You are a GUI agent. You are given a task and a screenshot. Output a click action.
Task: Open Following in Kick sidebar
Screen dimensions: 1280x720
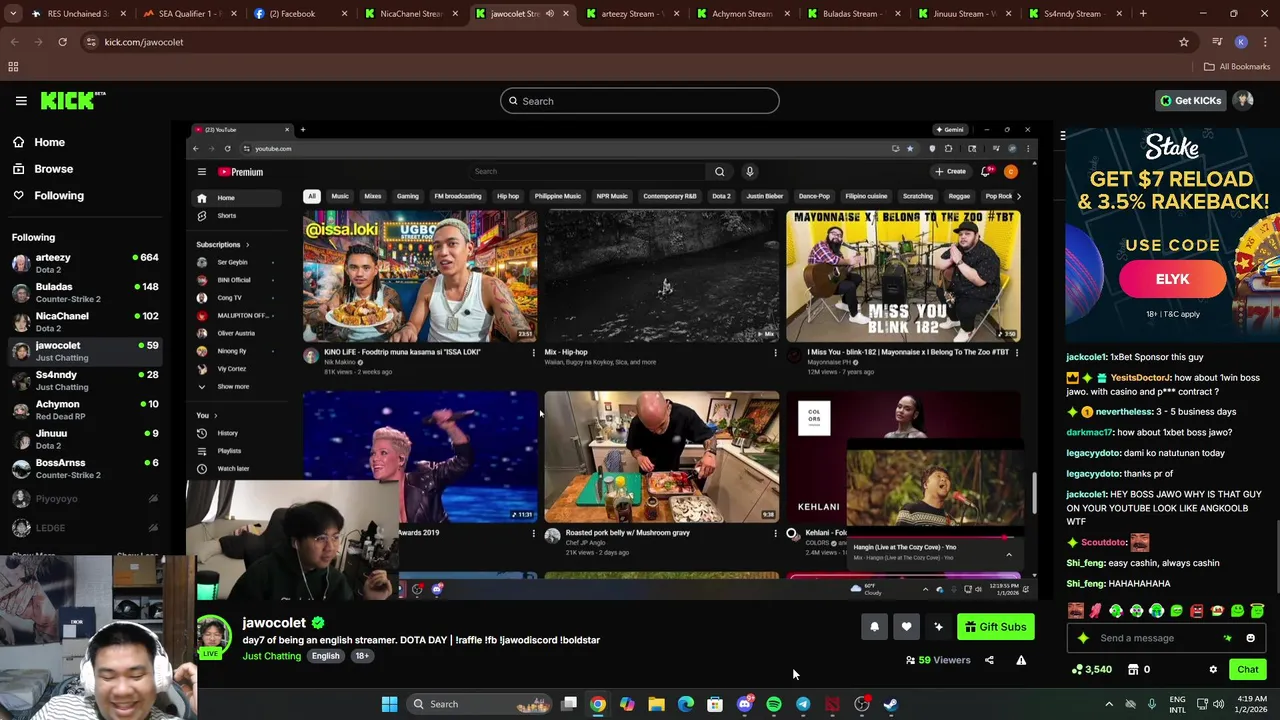tap(59, 196)
